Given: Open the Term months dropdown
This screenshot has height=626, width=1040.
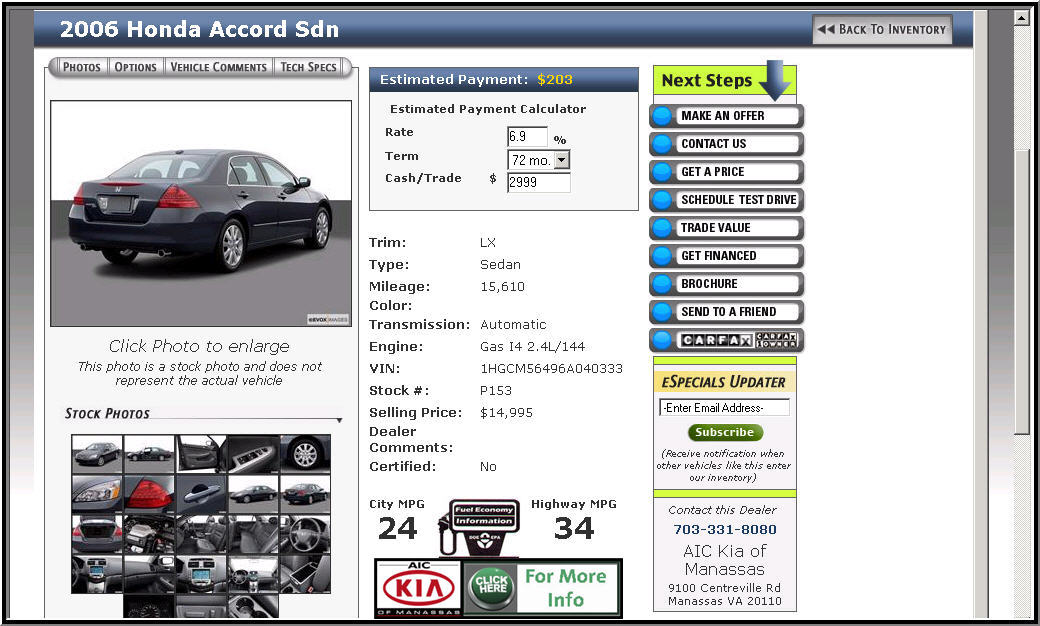Looking at the screenshot, I should 539,160.
